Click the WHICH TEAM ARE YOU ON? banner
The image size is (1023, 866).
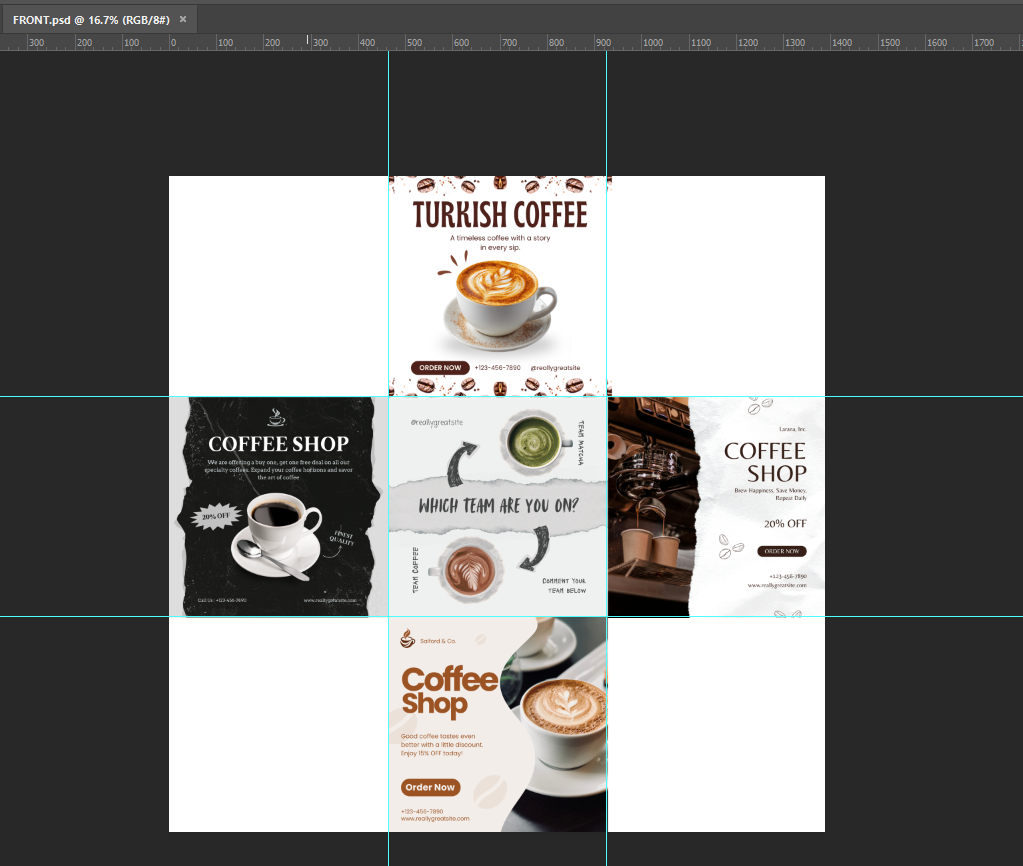click(x=498, y=506)
